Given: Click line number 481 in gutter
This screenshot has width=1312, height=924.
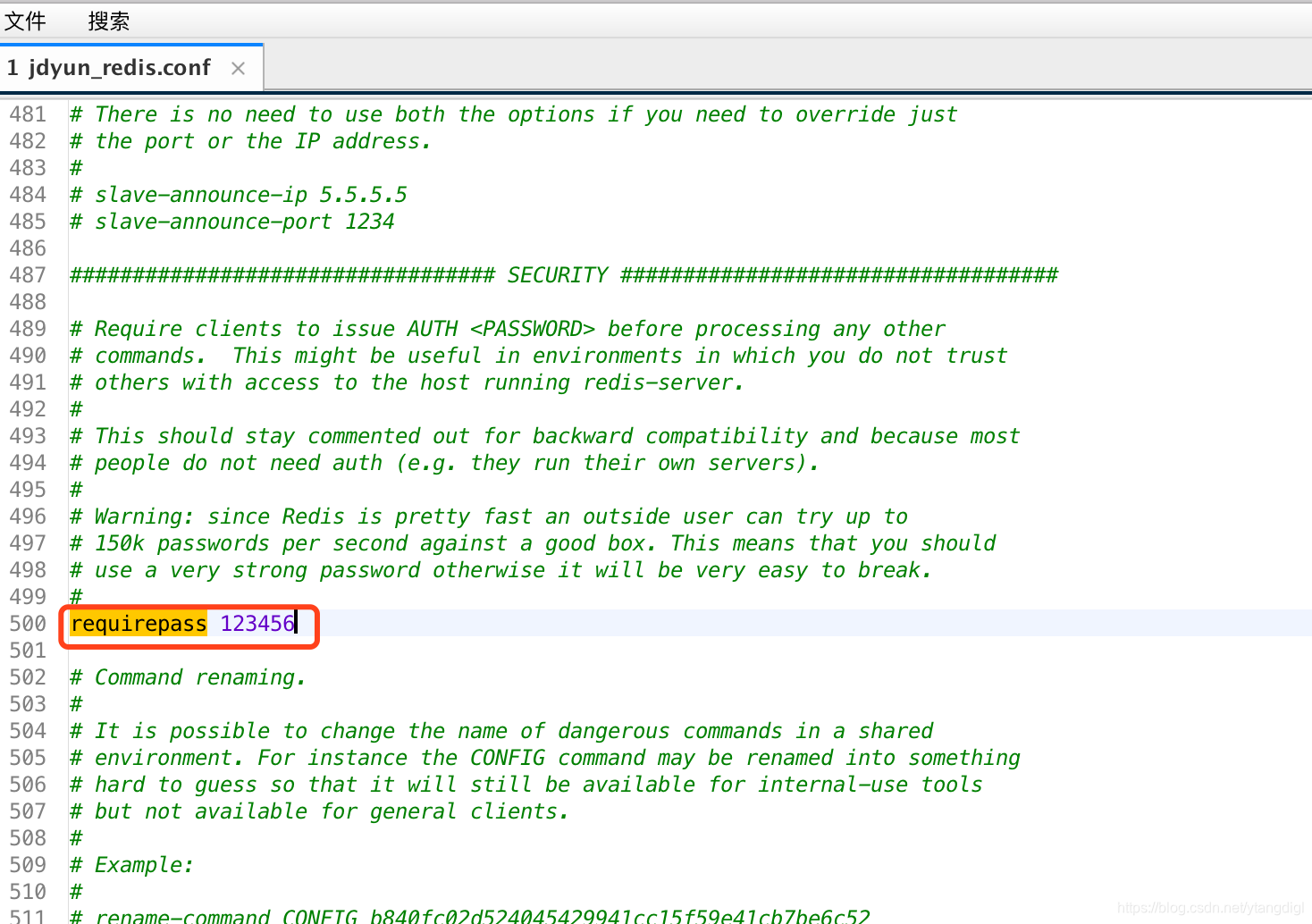Looking at the screenshot, I should 28,114.
